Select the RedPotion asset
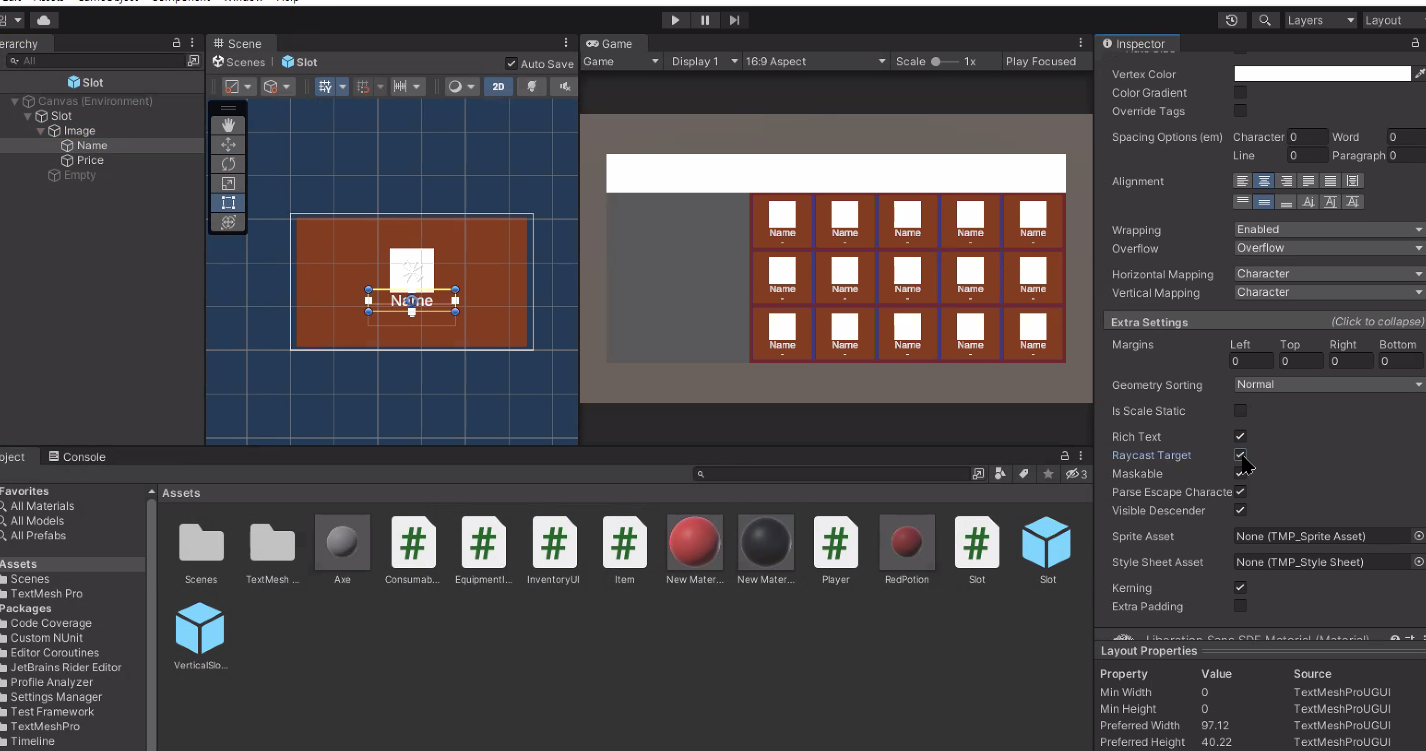The image size is (1426, 751). (907, 550)
